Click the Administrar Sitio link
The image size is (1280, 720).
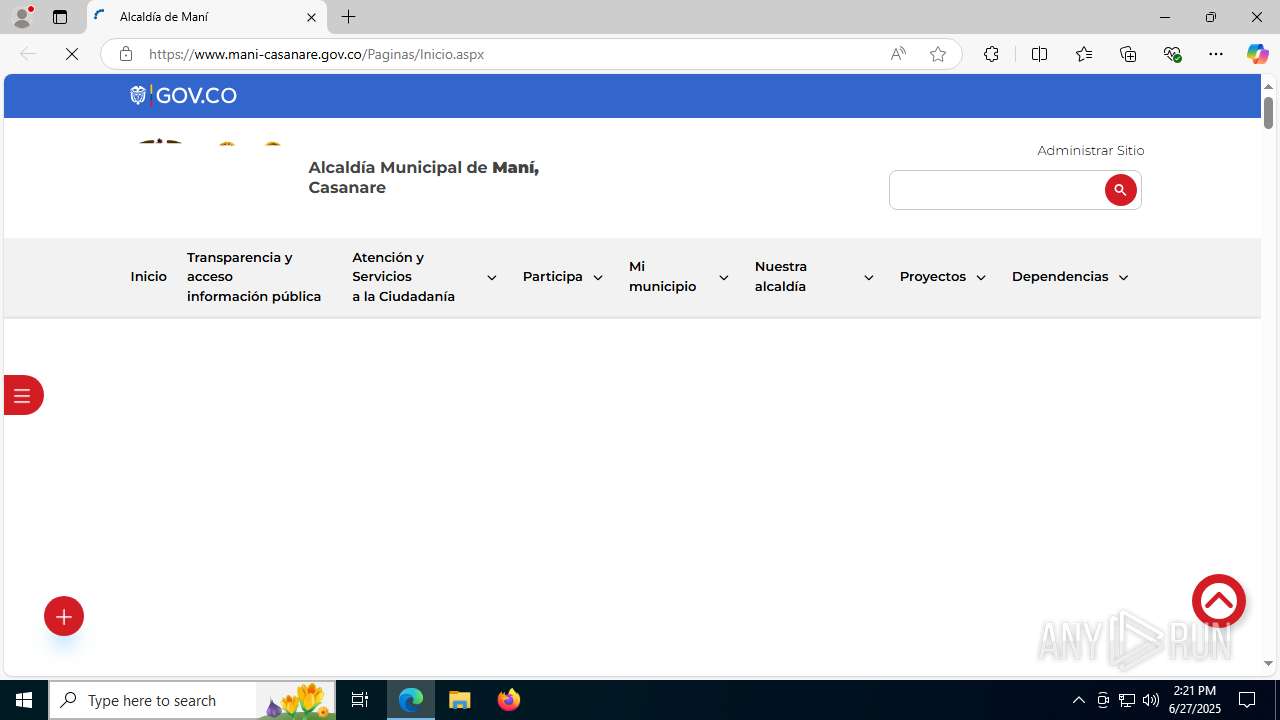[x=1090, y=150]
